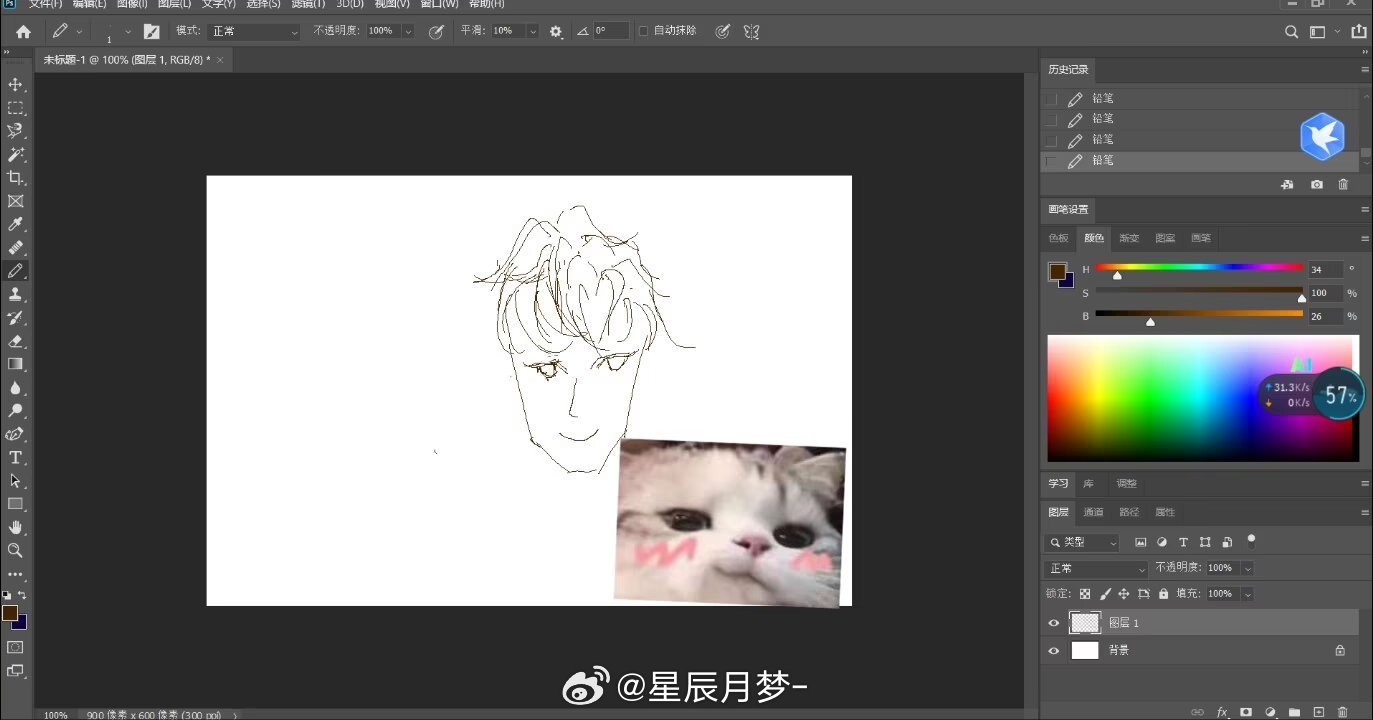This screenshot has width=1373, height=720.
Task: Switch to the 调整 tab
Action: coord(1127,484)
